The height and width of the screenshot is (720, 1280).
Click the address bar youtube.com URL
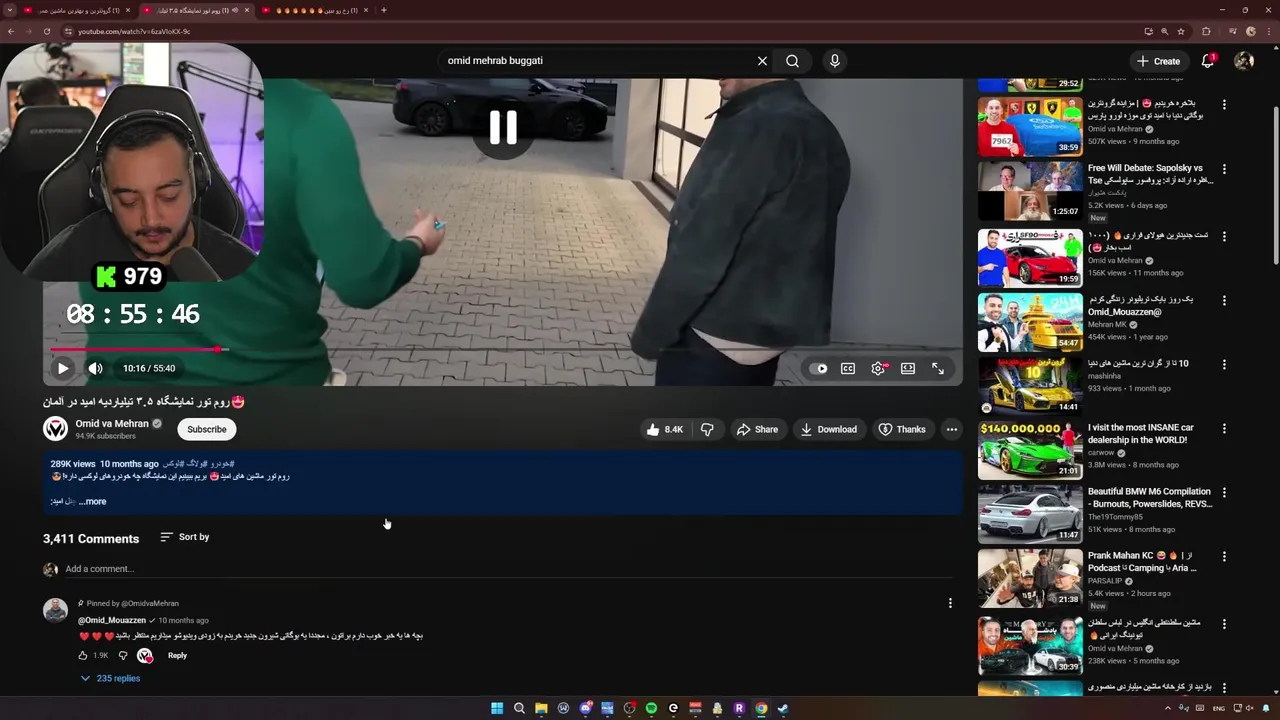point(134,31)
